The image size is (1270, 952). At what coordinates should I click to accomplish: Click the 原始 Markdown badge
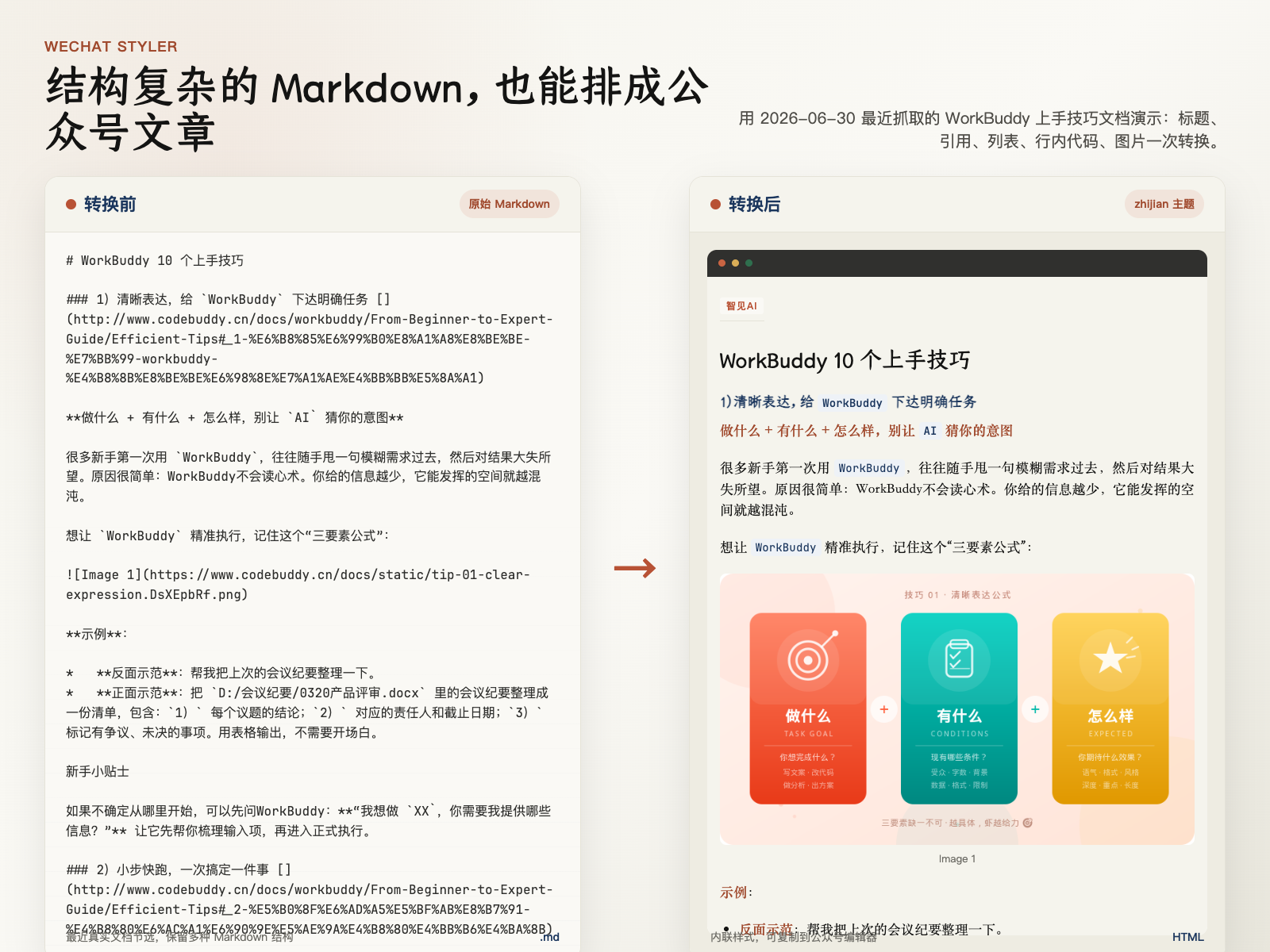pos(509,204)
